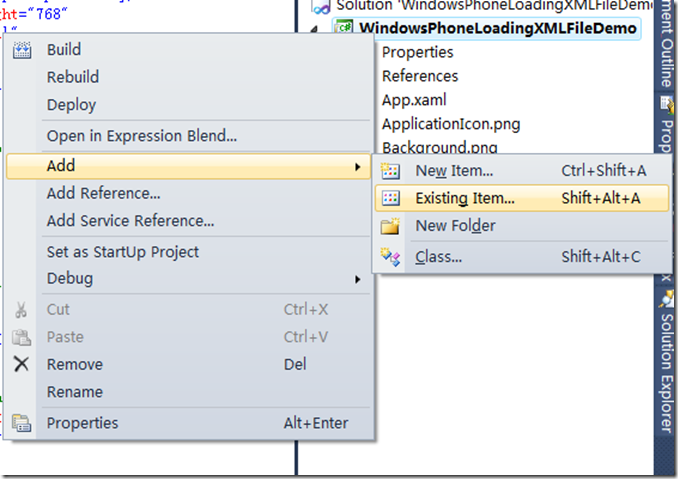678x479 pixels.
Task: Click the Alt+Enter shortcut text
Action: (x=316, y=423)
